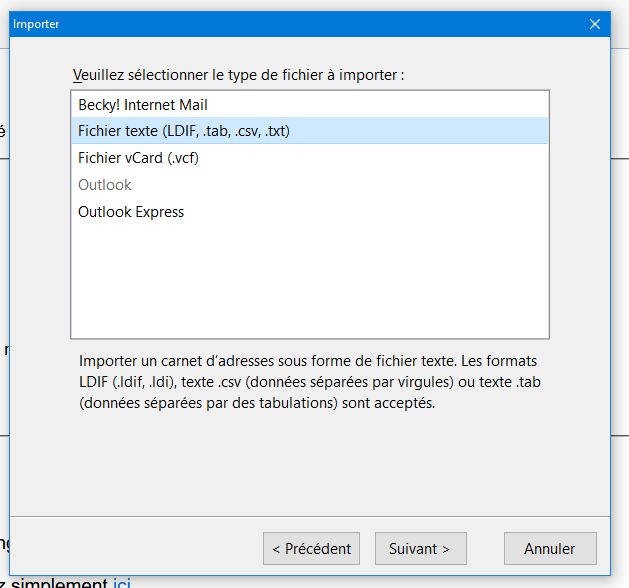Click the greyed-out Outlook entry
Image resolution: width=629 pixels, height=588 pixels.
tap(105, 185)
